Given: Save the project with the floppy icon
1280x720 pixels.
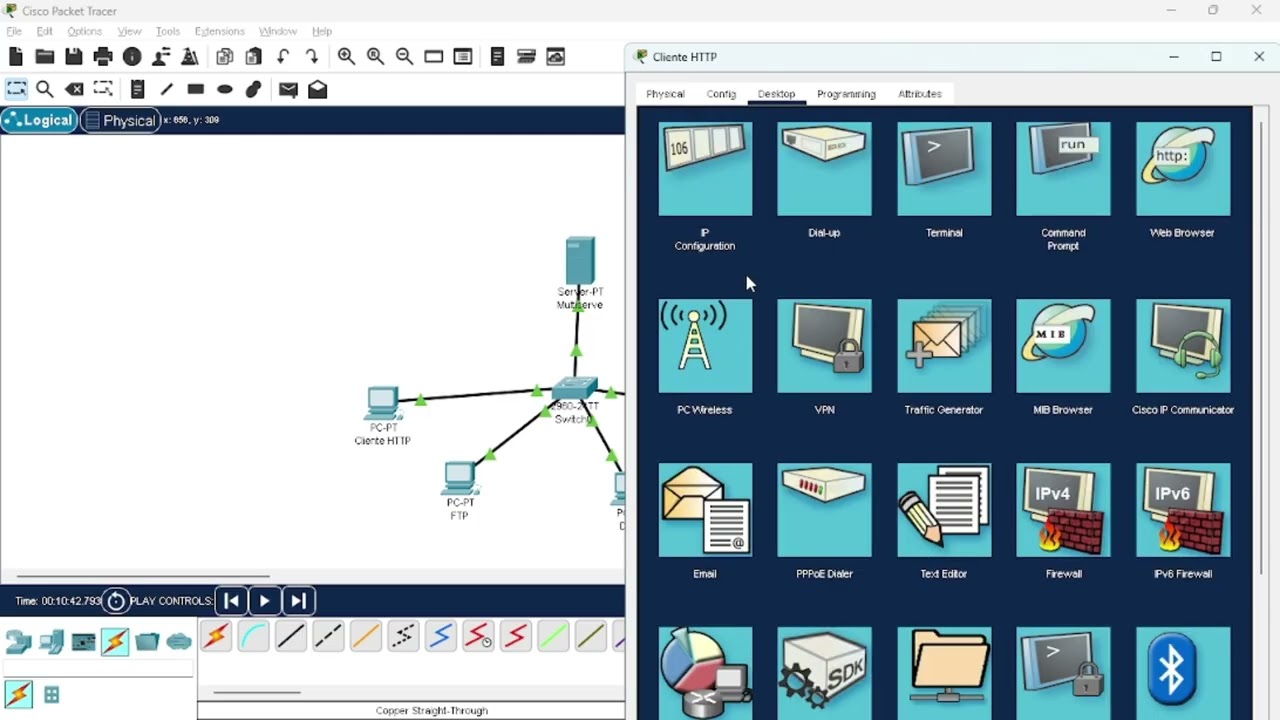Looking at the screenshot, I should [74, 57].
